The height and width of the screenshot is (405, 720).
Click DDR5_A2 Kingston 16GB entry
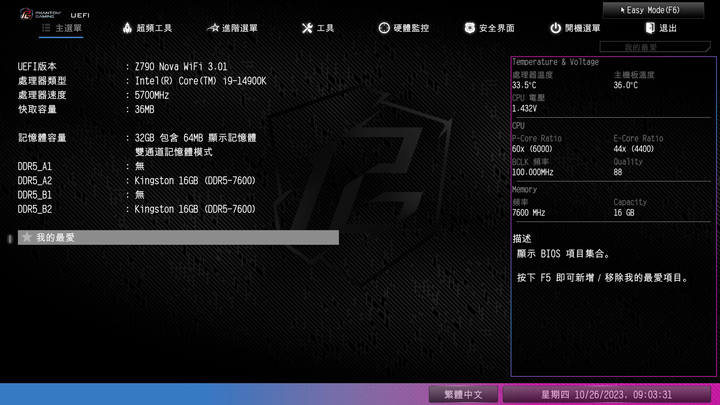(195, 180)
